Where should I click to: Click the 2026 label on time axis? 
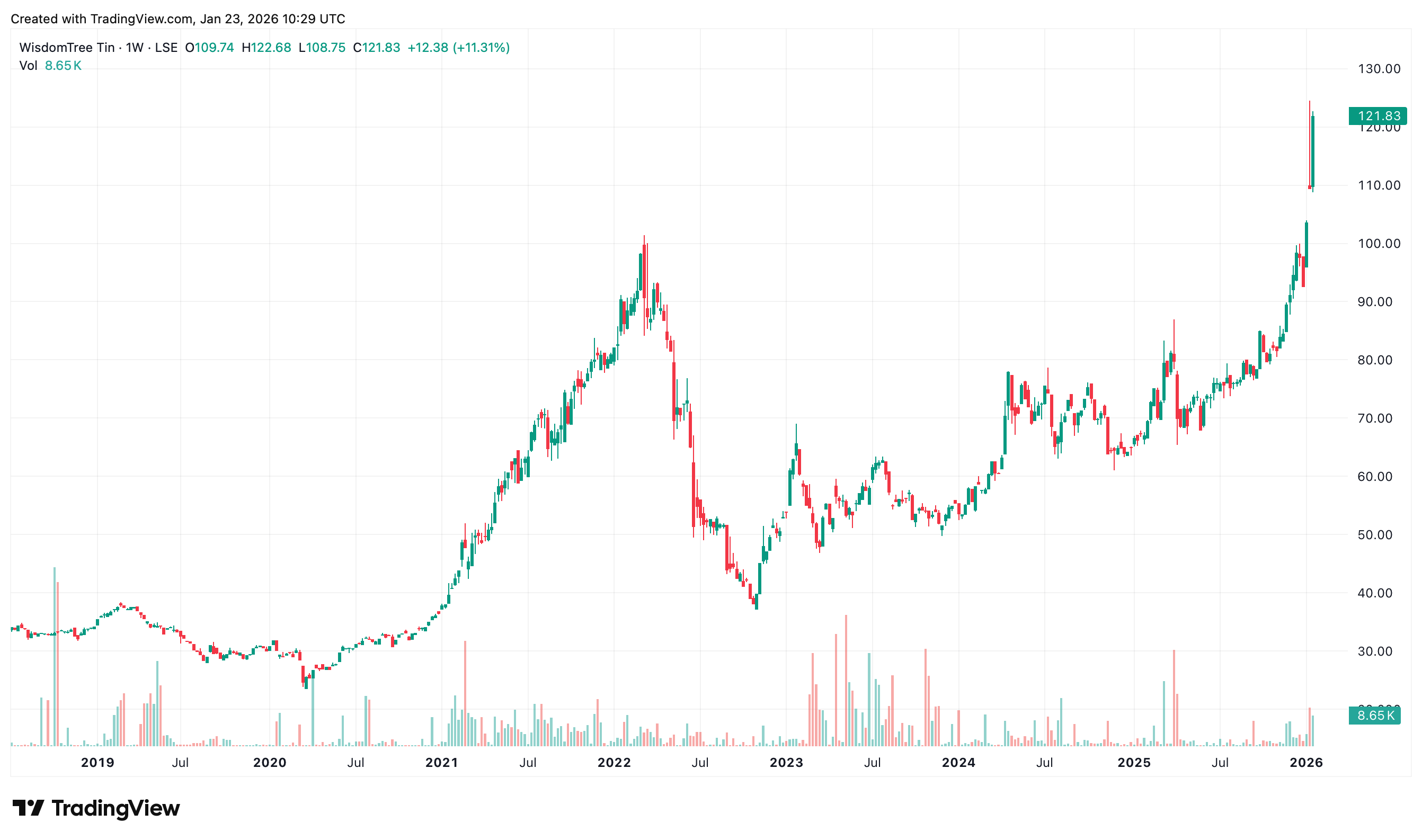point(1306,763)
